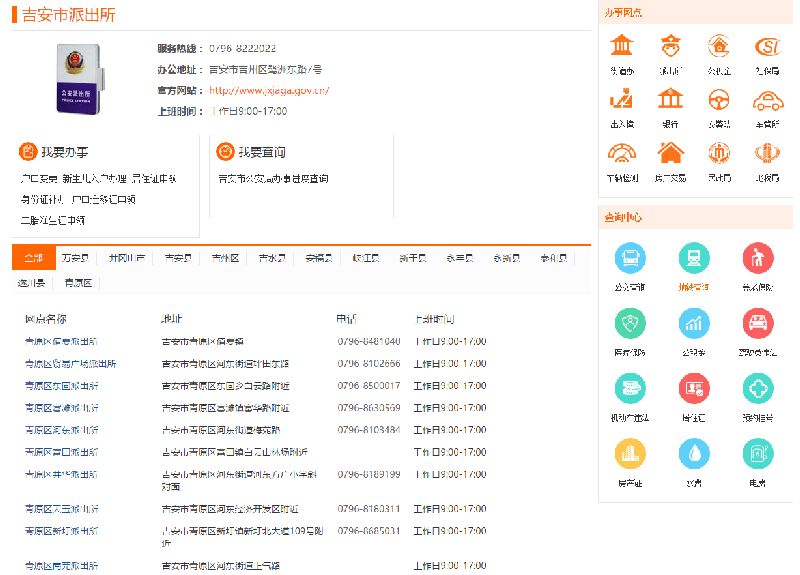Image resolution: width=800 pixels, height=575 pixels.
Task: Open the SI social security bureau icon
Action: (767, 47)
